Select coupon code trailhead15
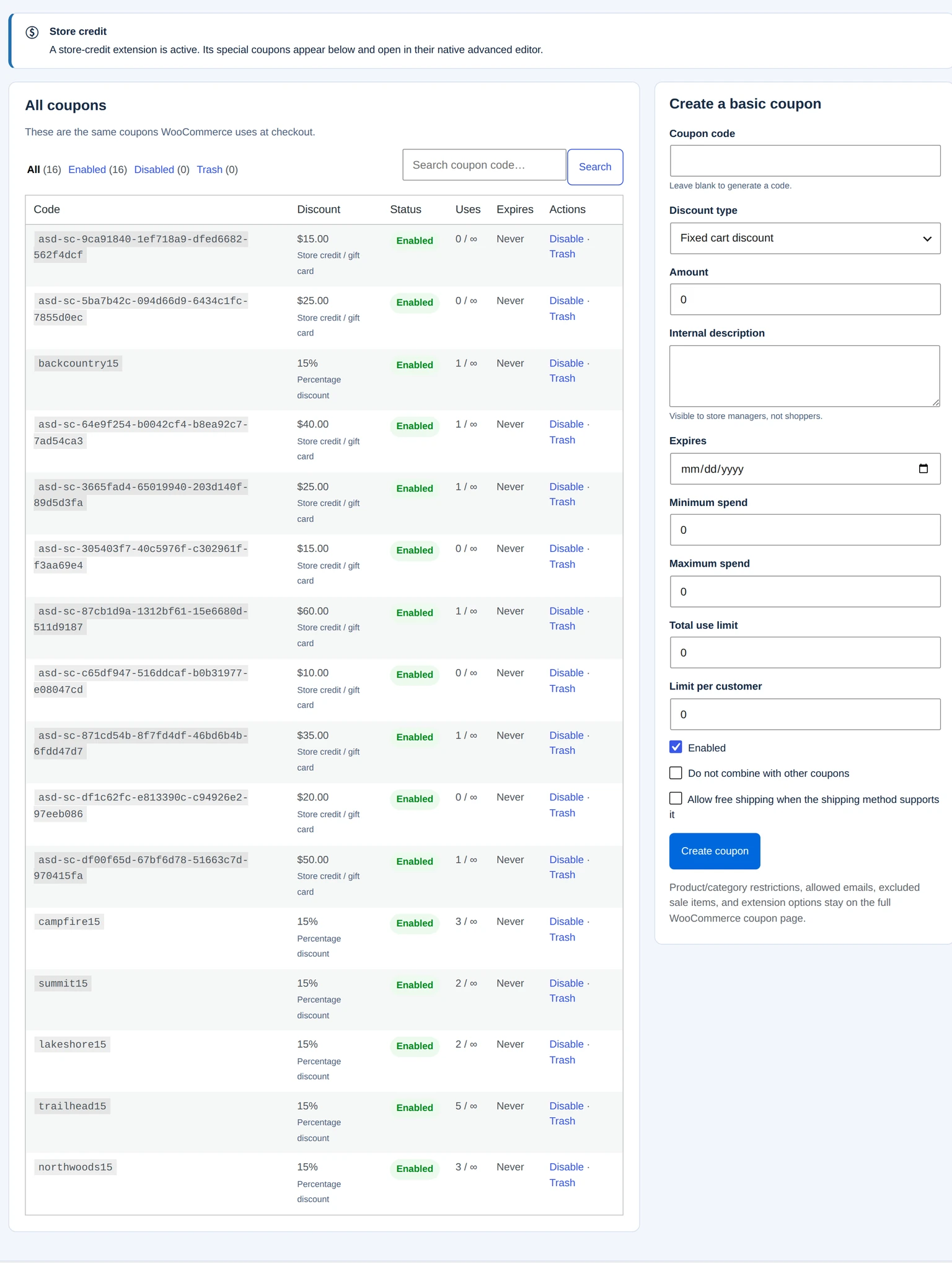952x1263 pixels. 72,1106
